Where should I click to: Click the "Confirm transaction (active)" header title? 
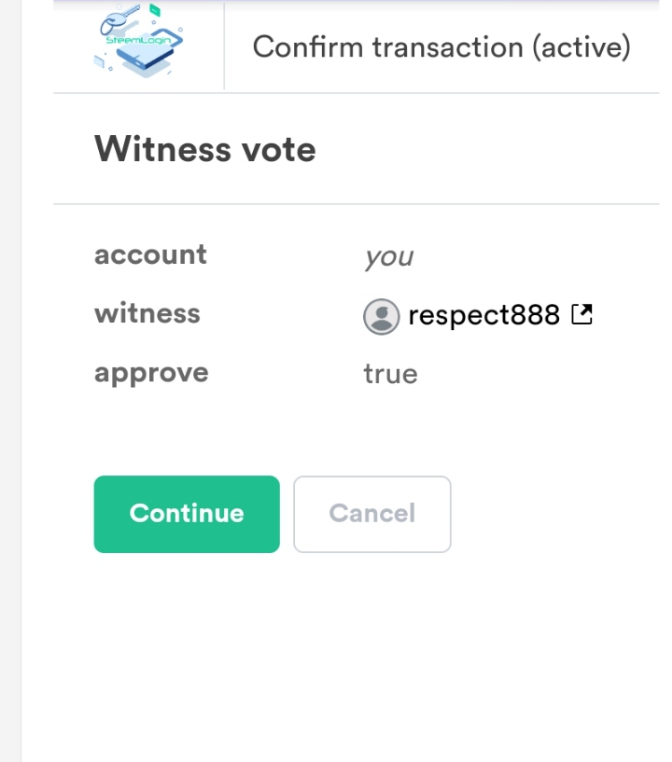point(441,47)
